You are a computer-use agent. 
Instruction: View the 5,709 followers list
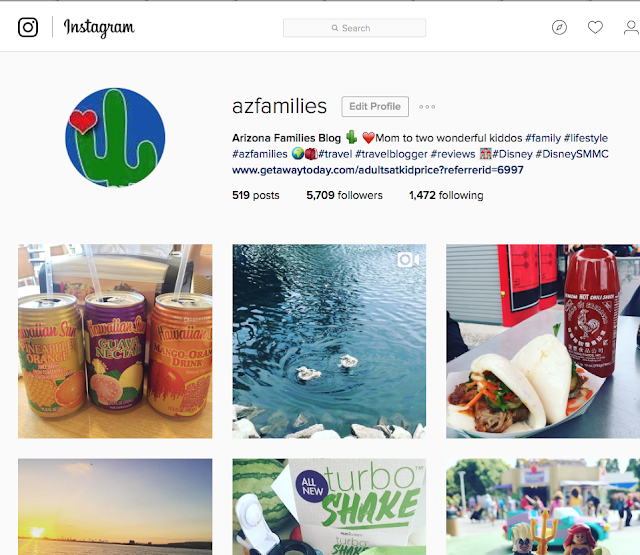344,195
